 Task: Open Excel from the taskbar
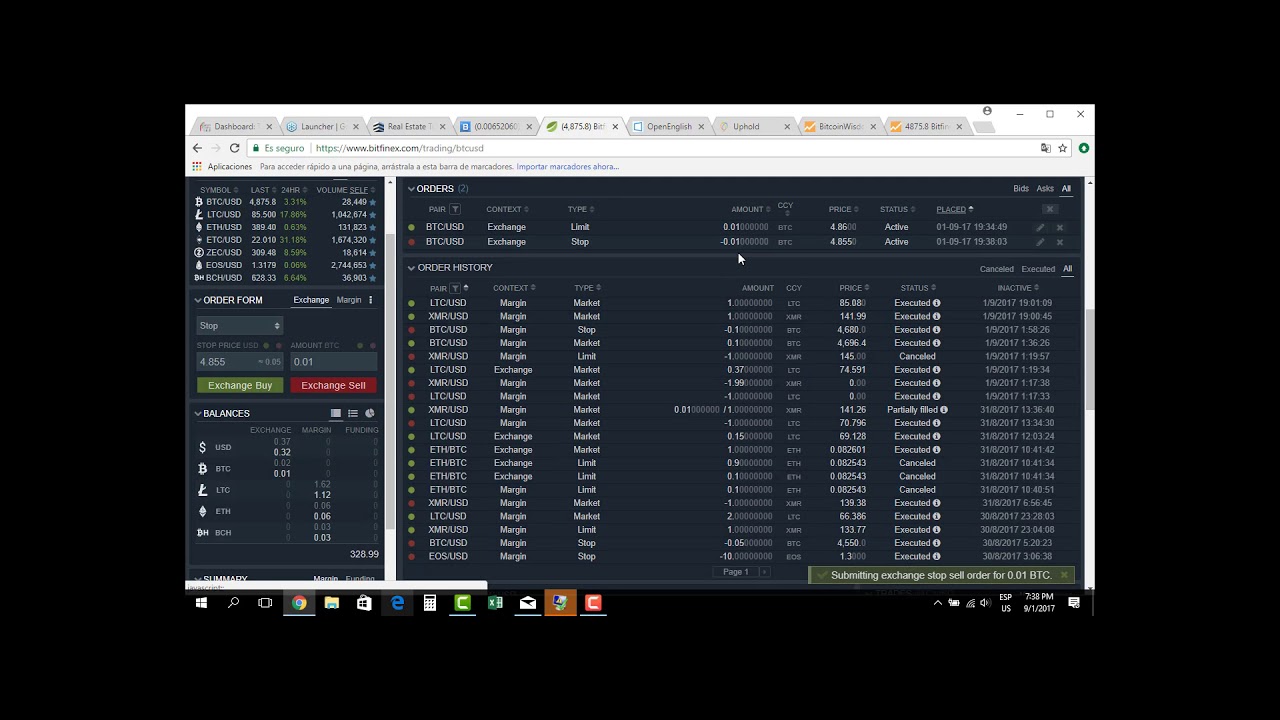(495, 603)
